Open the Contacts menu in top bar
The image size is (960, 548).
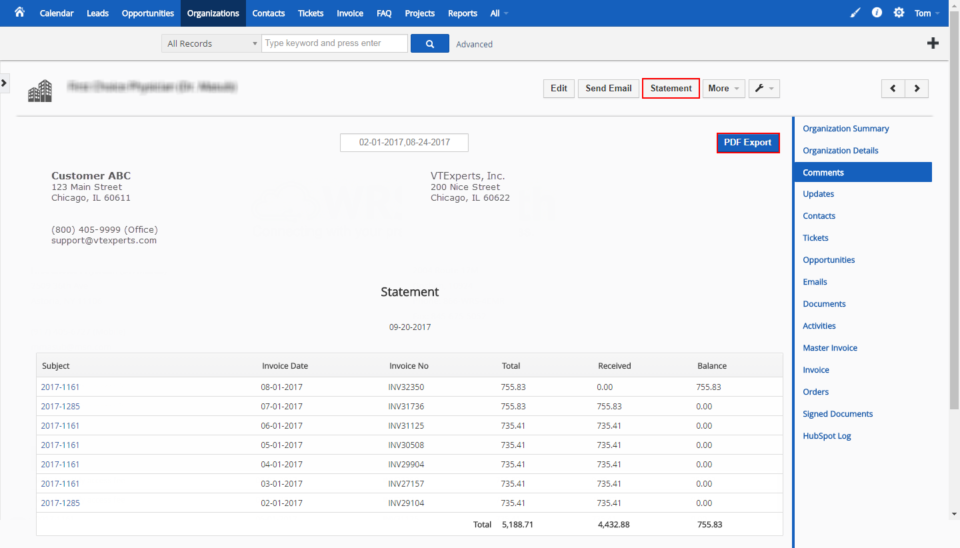click(x=268, y=13)
